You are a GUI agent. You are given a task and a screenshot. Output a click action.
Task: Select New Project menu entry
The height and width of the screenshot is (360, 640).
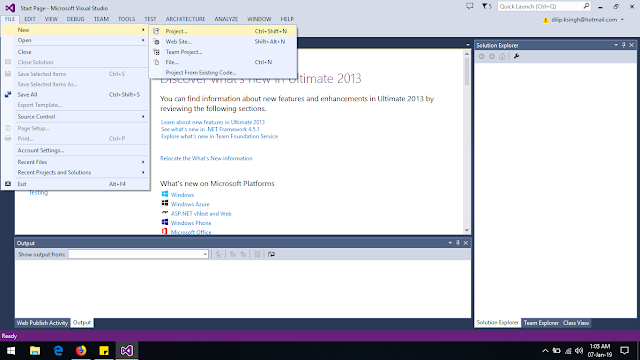point(223,31)
